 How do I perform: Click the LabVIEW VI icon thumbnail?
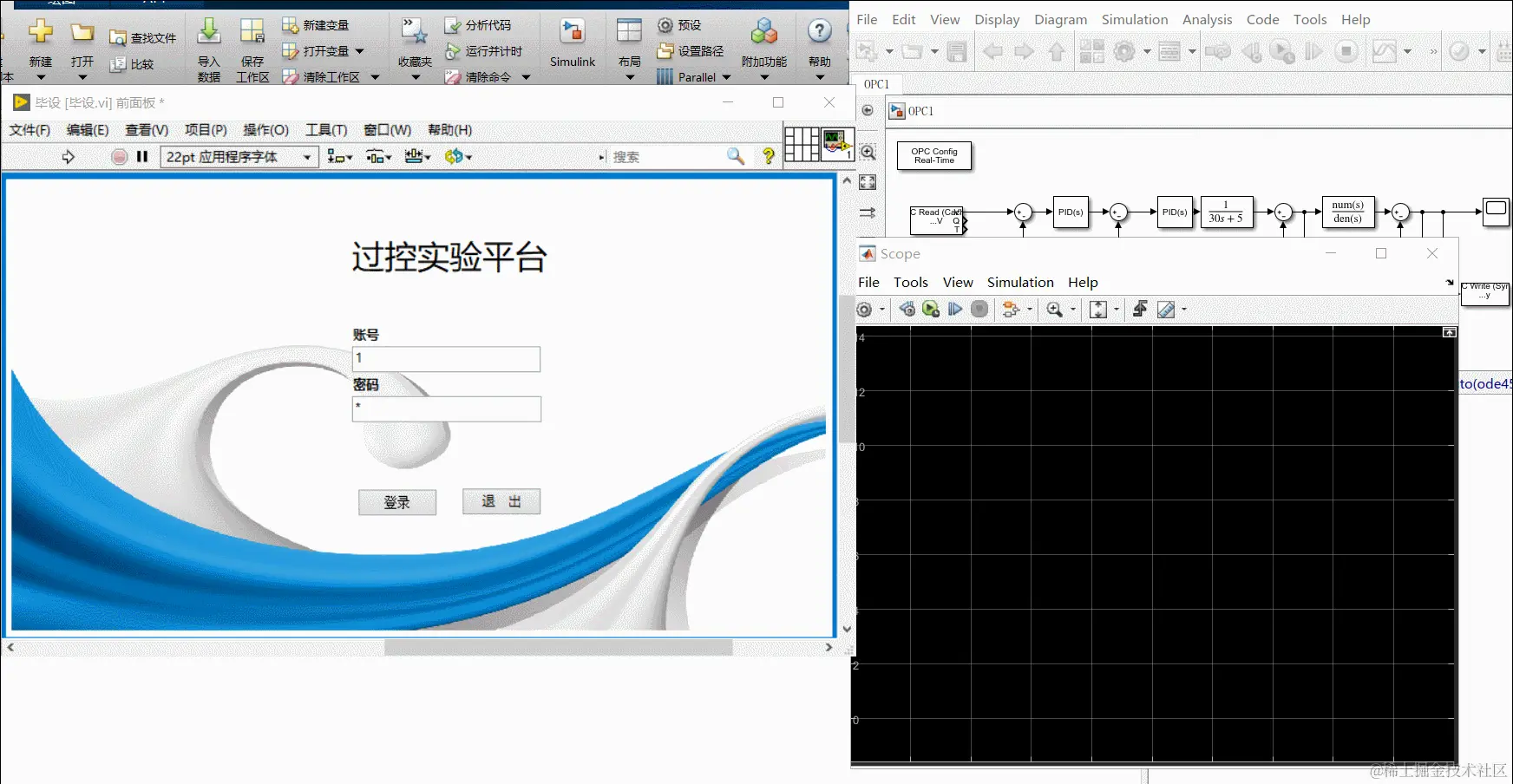point(837,144)
